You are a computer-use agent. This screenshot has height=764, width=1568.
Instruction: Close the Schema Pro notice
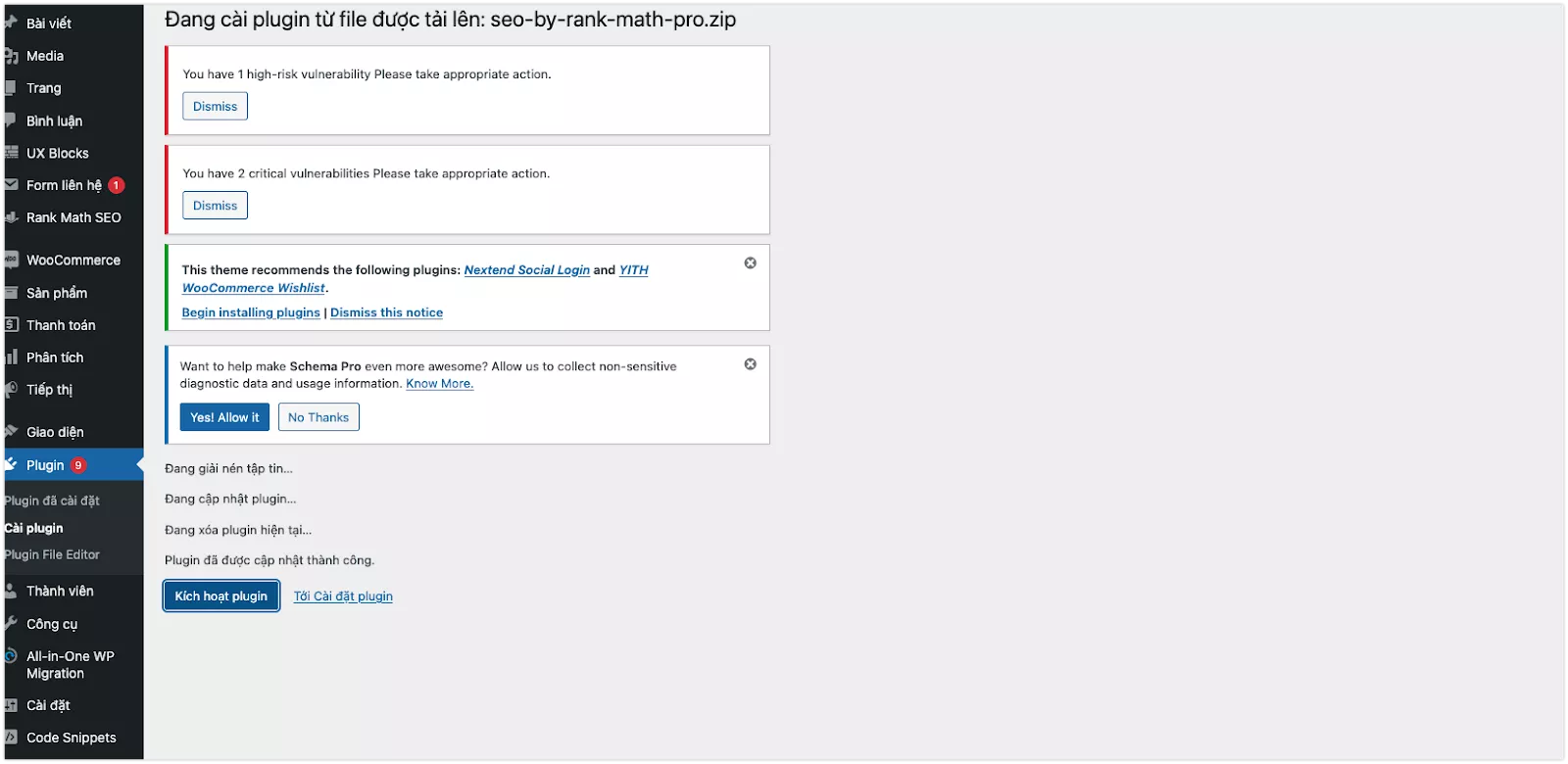pos(750,363)
